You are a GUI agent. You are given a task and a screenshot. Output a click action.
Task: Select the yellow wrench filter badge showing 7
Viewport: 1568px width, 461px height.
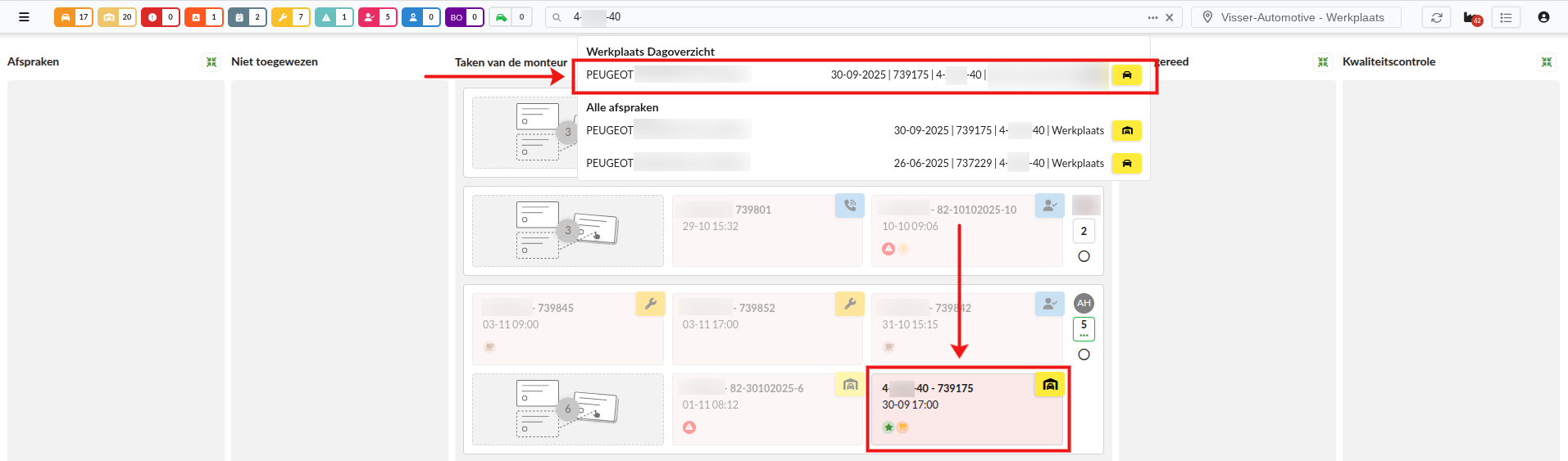point(291,17)
